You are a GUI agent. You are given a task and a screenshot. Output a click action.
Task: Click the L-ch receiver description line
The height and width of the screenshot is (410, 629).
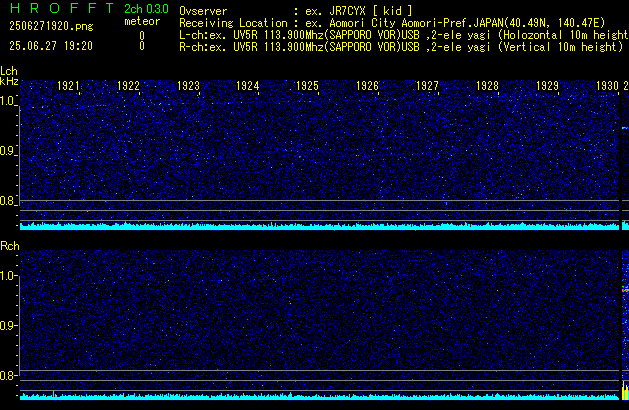404,35
